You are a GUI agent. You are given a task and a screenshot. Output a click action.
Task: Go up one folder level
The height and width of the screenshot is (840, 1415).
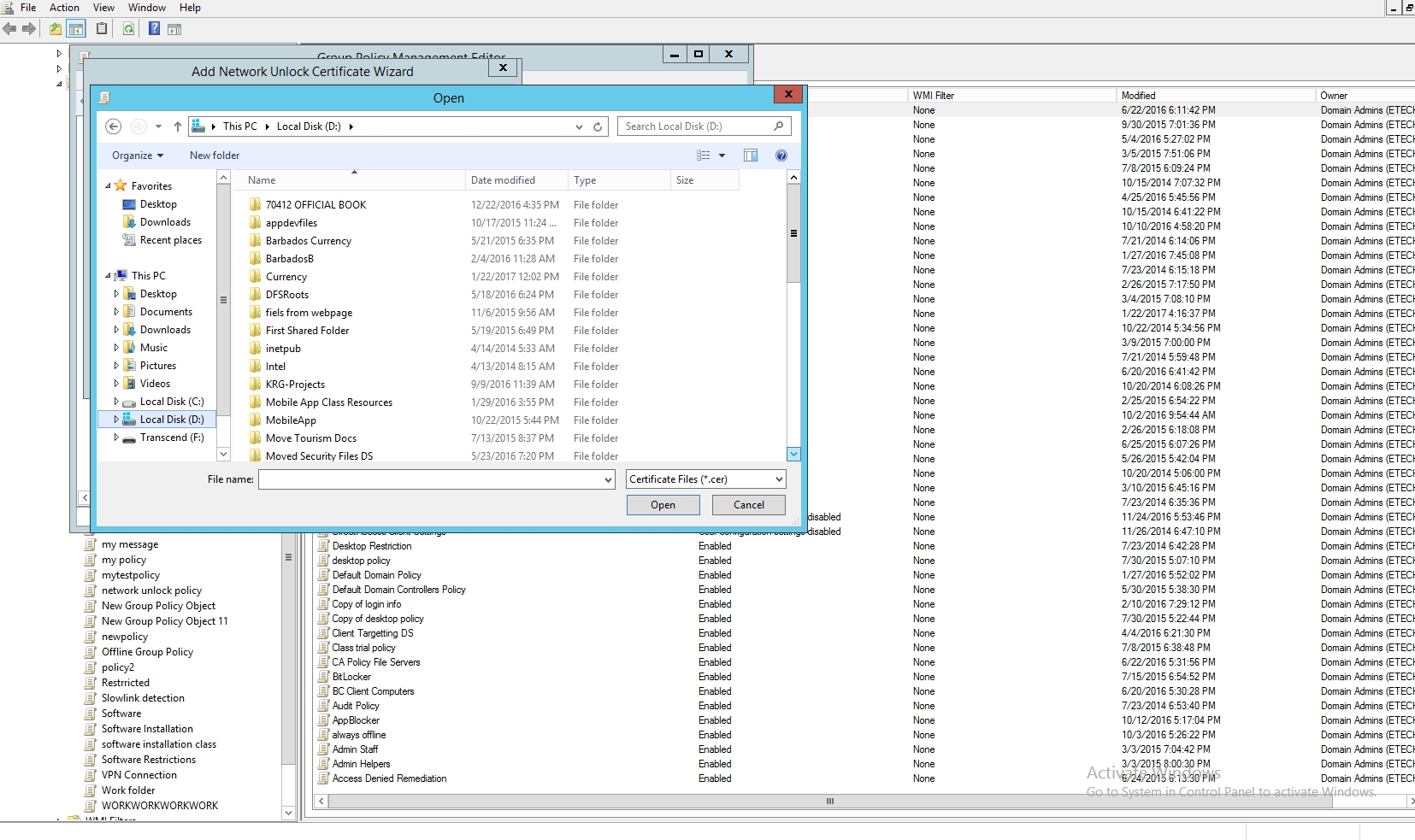[x=178, y=126]
